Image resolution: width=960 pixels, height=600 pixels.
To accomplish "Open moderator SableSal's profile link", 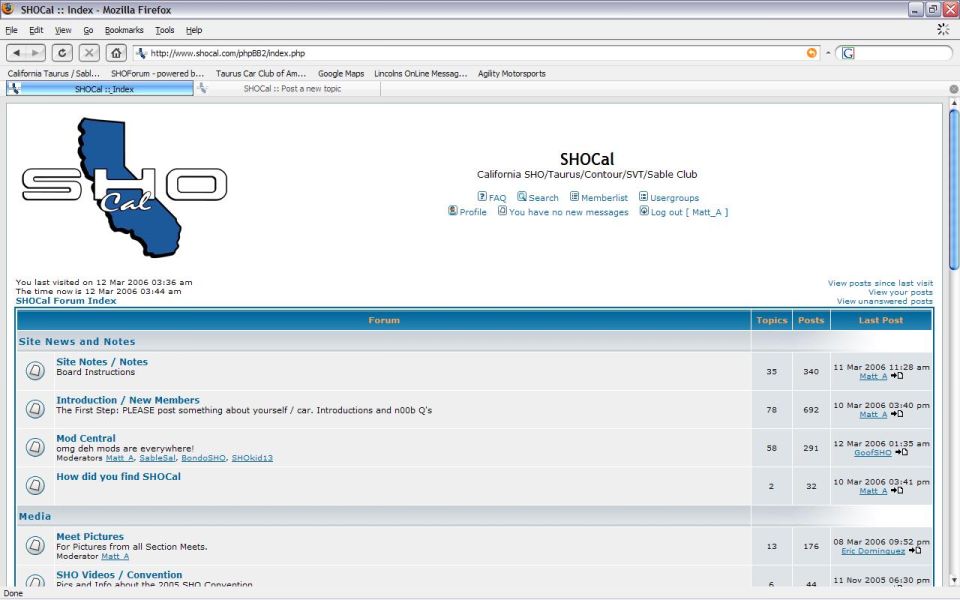I will click(x=157, y=458).
